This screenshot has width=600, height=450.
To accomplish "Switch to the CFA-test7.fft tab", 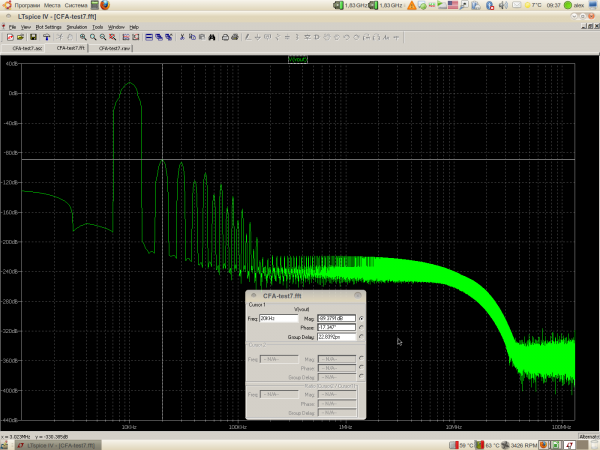I will tap(67, 48).
